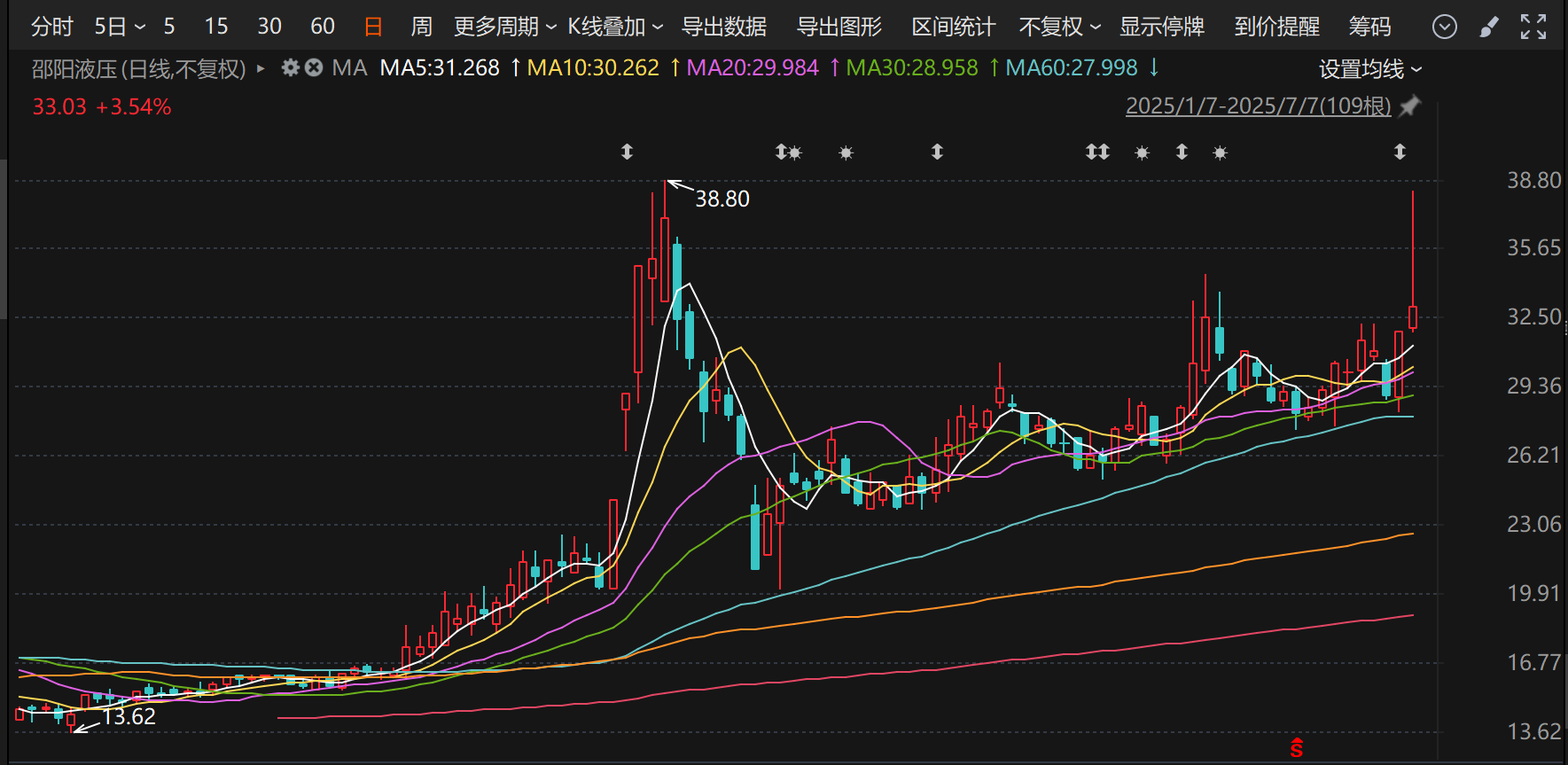
Task: Open the 不复权 adjustment dropdown
Action: [x=1059, y=27]
